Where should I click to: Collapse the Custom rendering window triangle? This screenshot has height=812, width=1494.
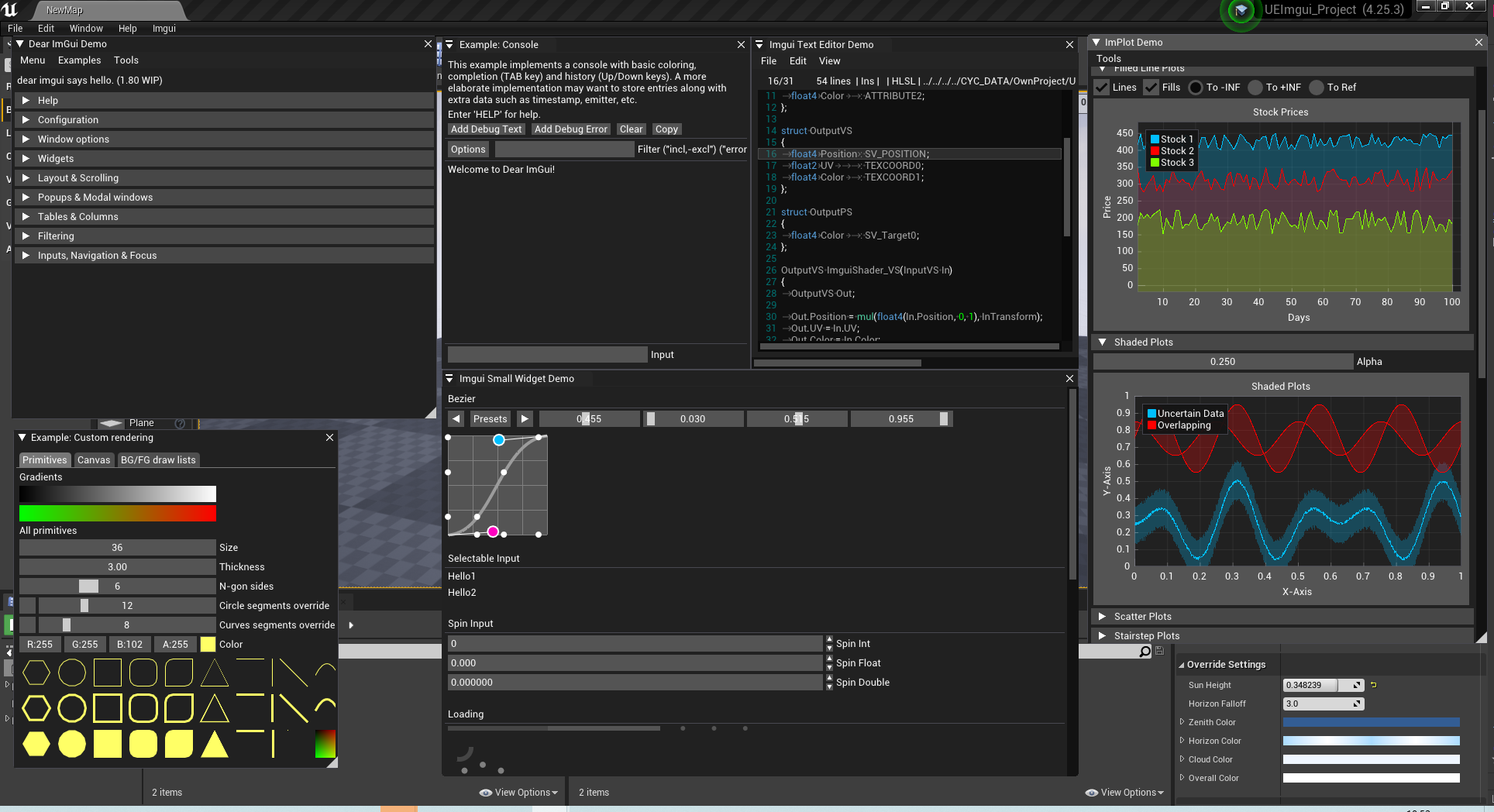click(x=22, y=438)
